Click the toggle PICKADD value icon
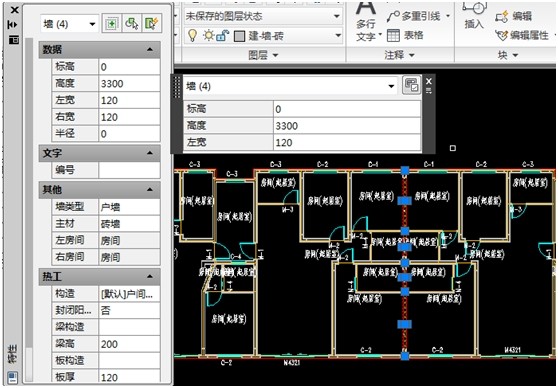This screenshot has width=558, height=388. (111, 24)
